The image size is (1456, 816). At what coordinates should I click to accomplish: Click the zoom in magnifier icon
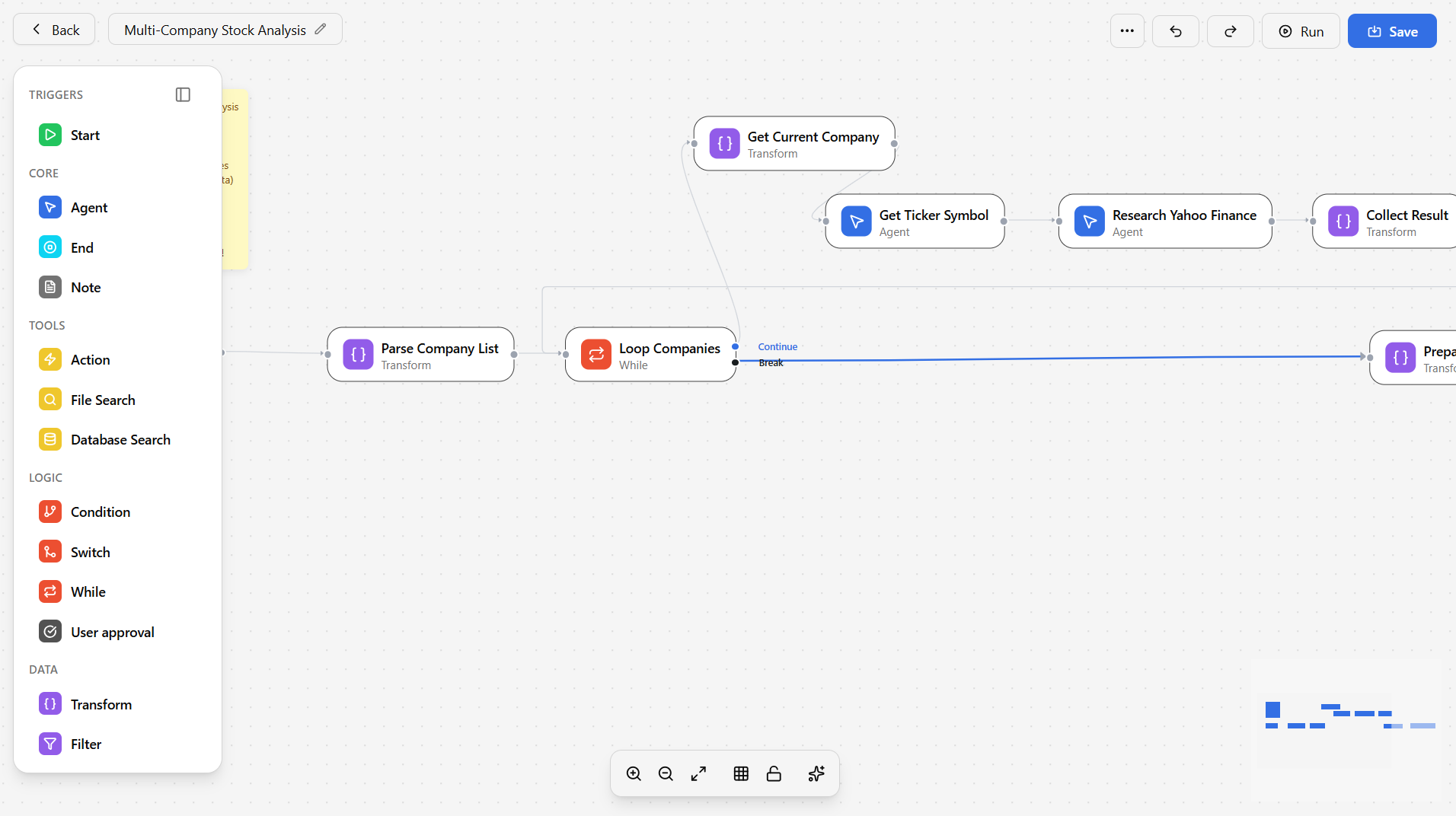tap(634, 774)
